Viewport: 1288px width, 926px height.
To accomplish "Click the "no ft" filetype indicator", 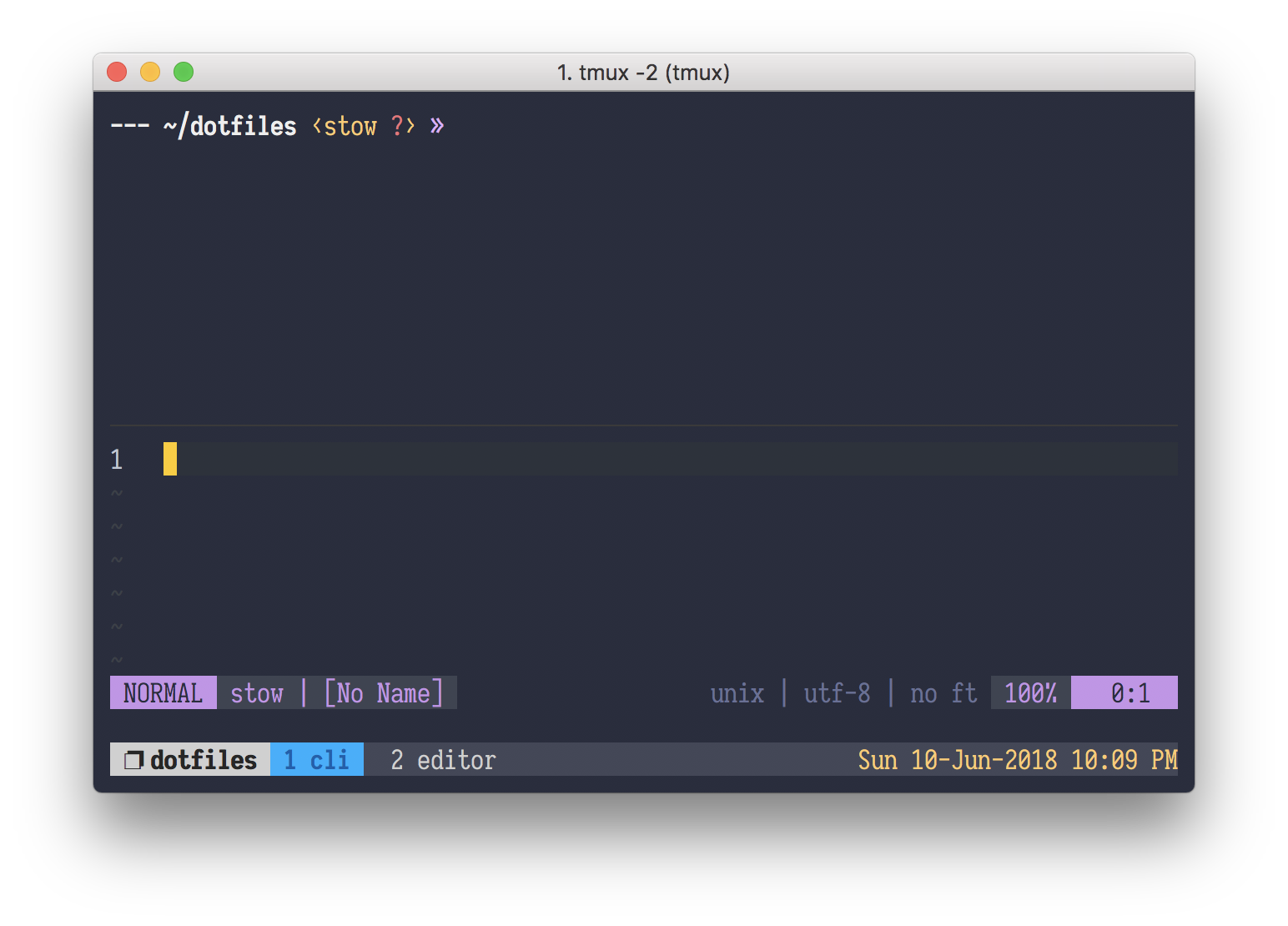I will click(943, 693).
